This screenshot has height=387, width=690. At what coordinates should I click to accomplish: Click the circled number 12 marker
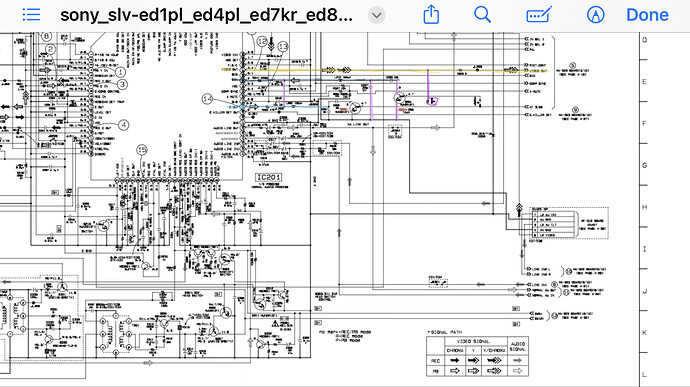(x=262, y=41)
